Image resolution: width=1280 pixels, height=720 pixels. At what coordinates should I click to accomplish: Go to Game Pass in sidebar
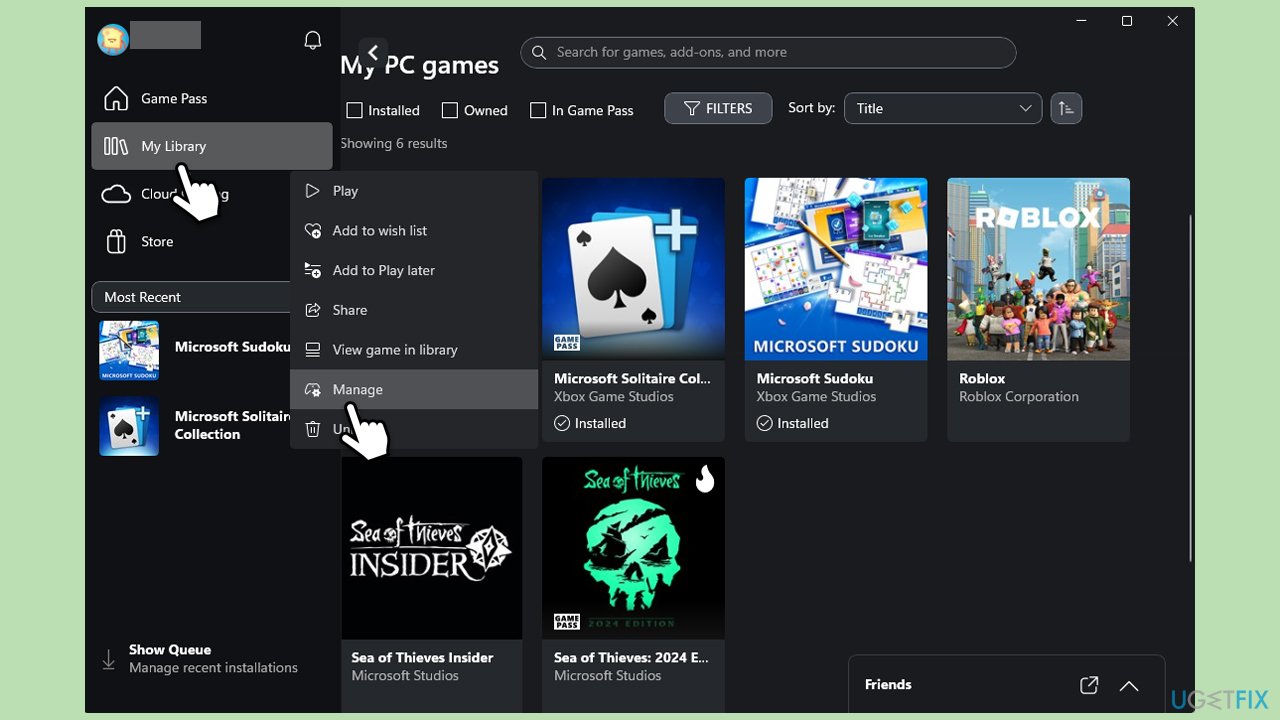(212, 98)
